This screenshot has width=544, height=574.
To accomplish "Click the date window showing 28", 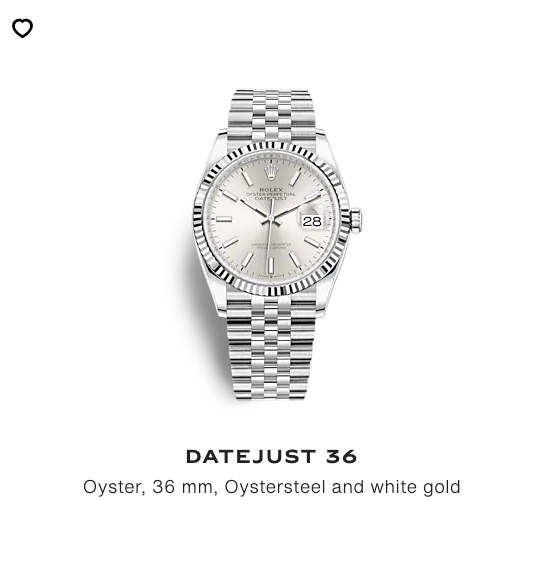I will [312, 221].
